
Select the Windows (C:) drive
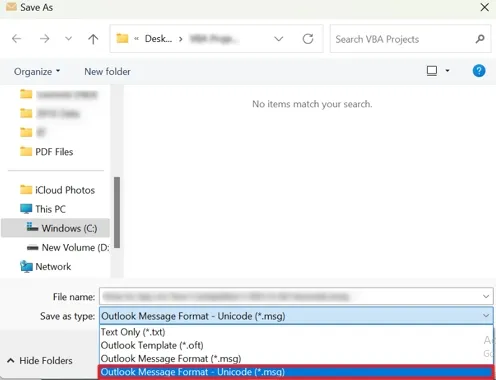55,228
